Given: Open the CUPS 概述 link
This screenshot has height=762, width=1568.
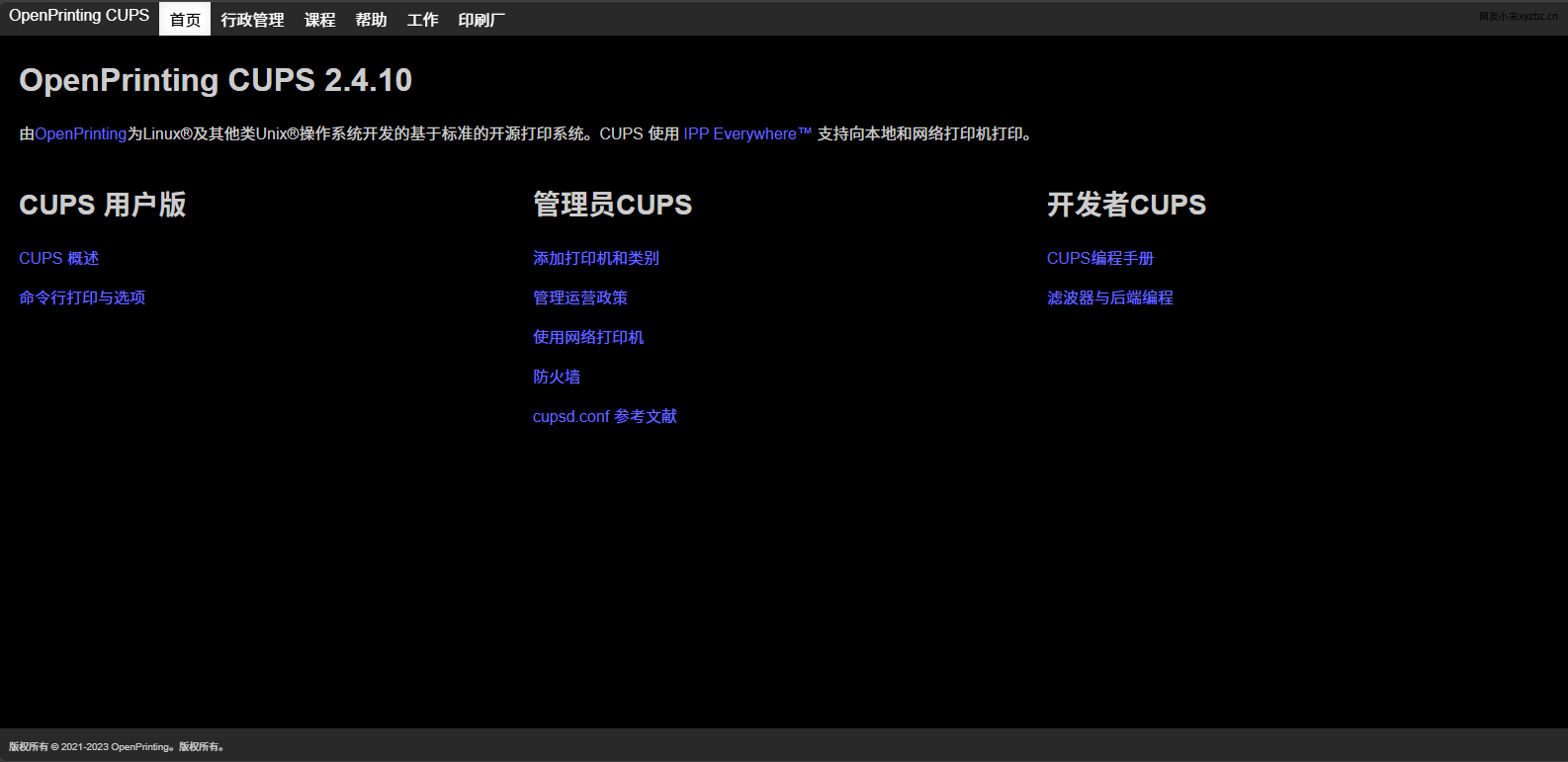Looking at the screenshot, I should coord(59,259).
